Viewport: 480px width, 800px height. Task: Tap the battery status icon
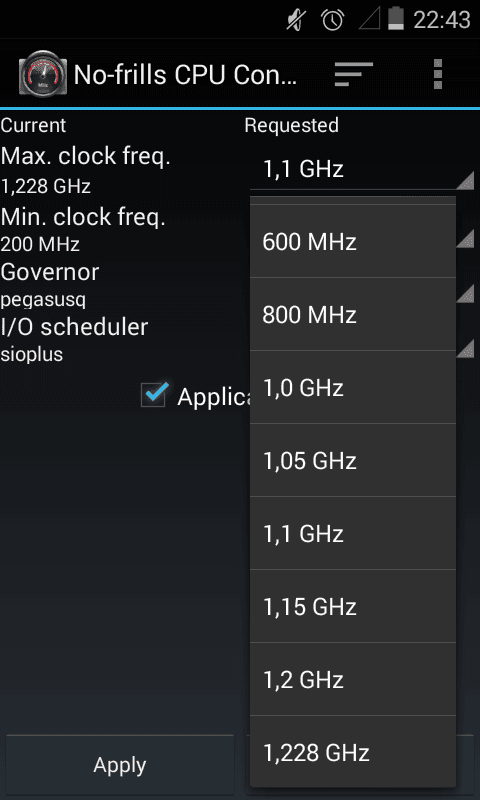click(x=396, y=19)
